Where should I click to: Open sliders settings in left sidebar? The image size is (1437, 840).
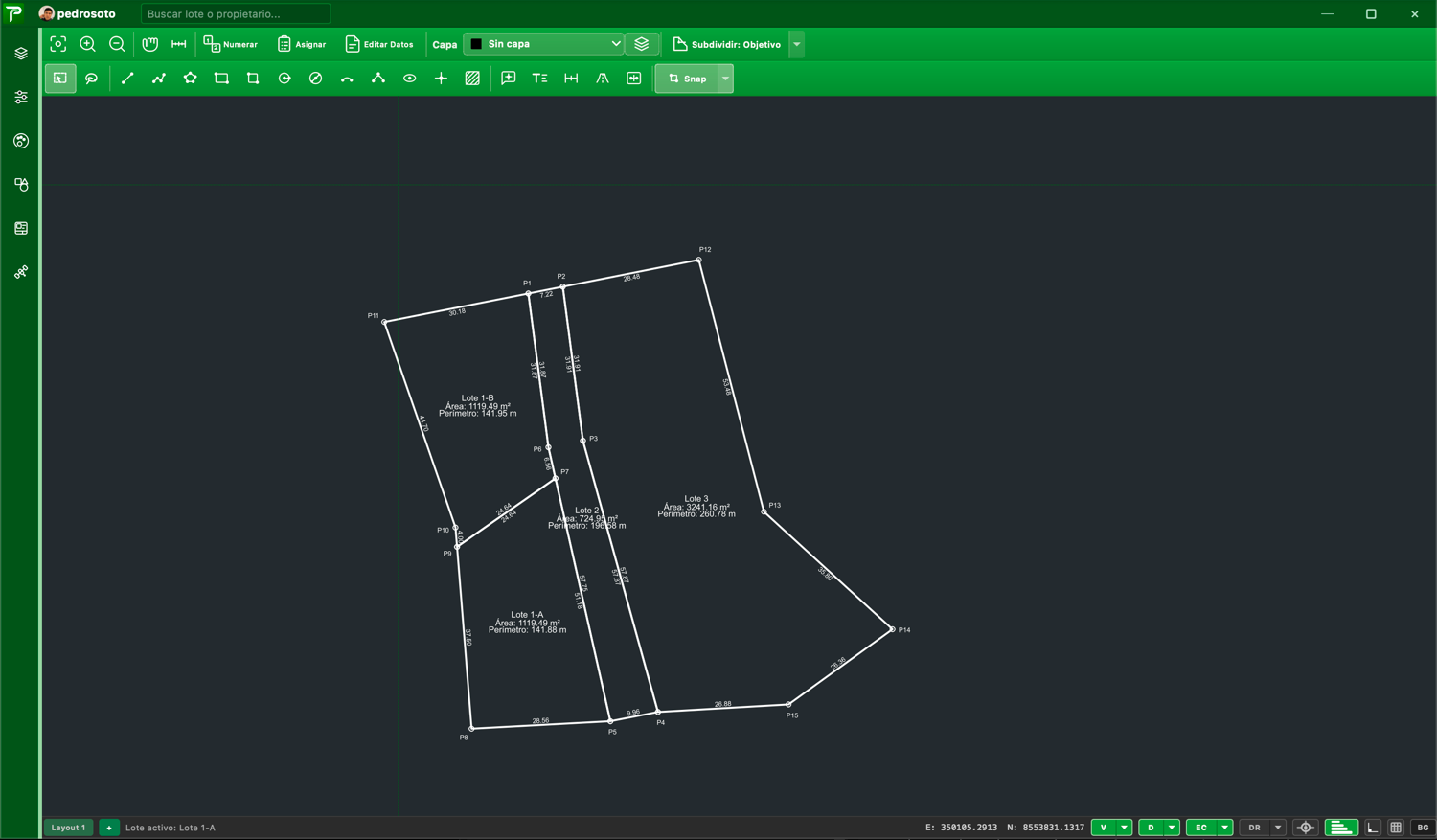click(21, 98)
